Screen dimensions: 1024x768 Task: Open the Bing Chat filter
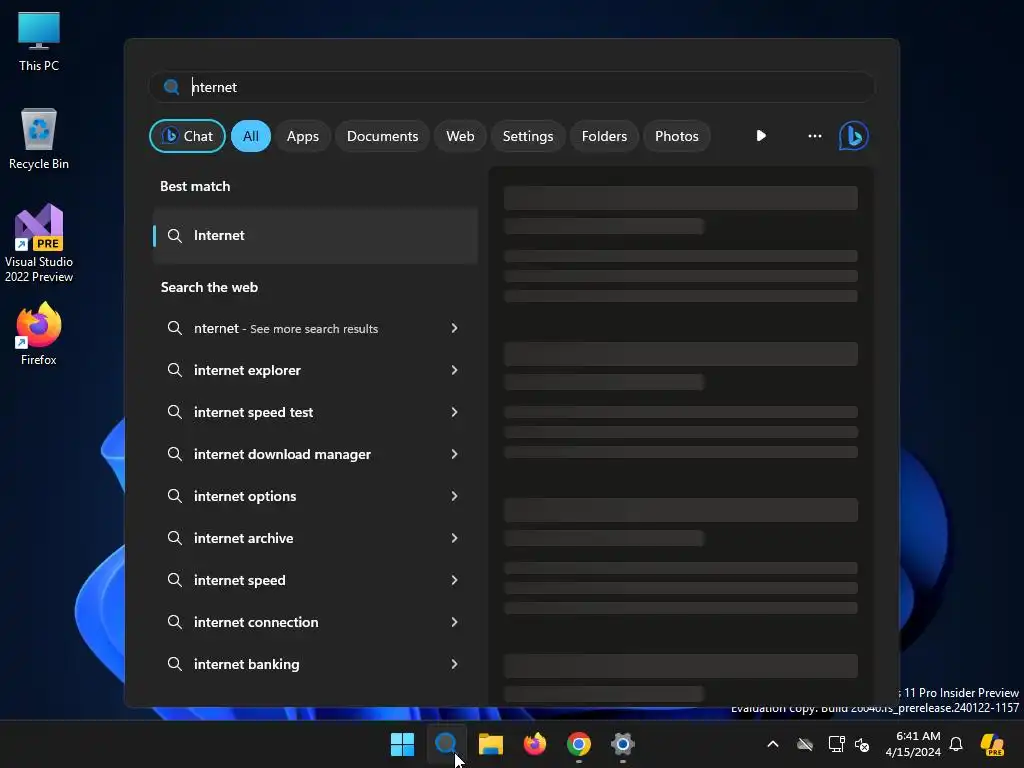click(x=187, y=136)
